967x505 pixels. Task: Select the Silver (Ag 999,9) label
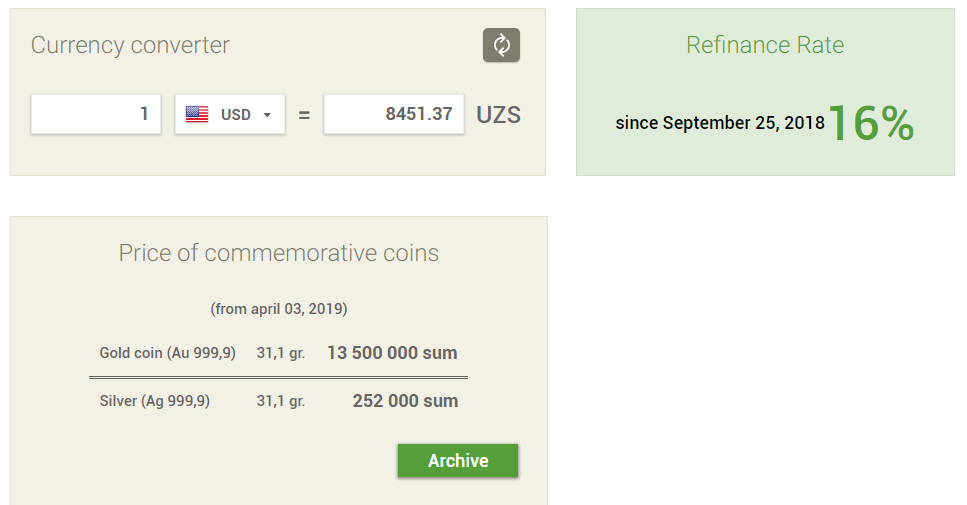(x=155, y=401)
